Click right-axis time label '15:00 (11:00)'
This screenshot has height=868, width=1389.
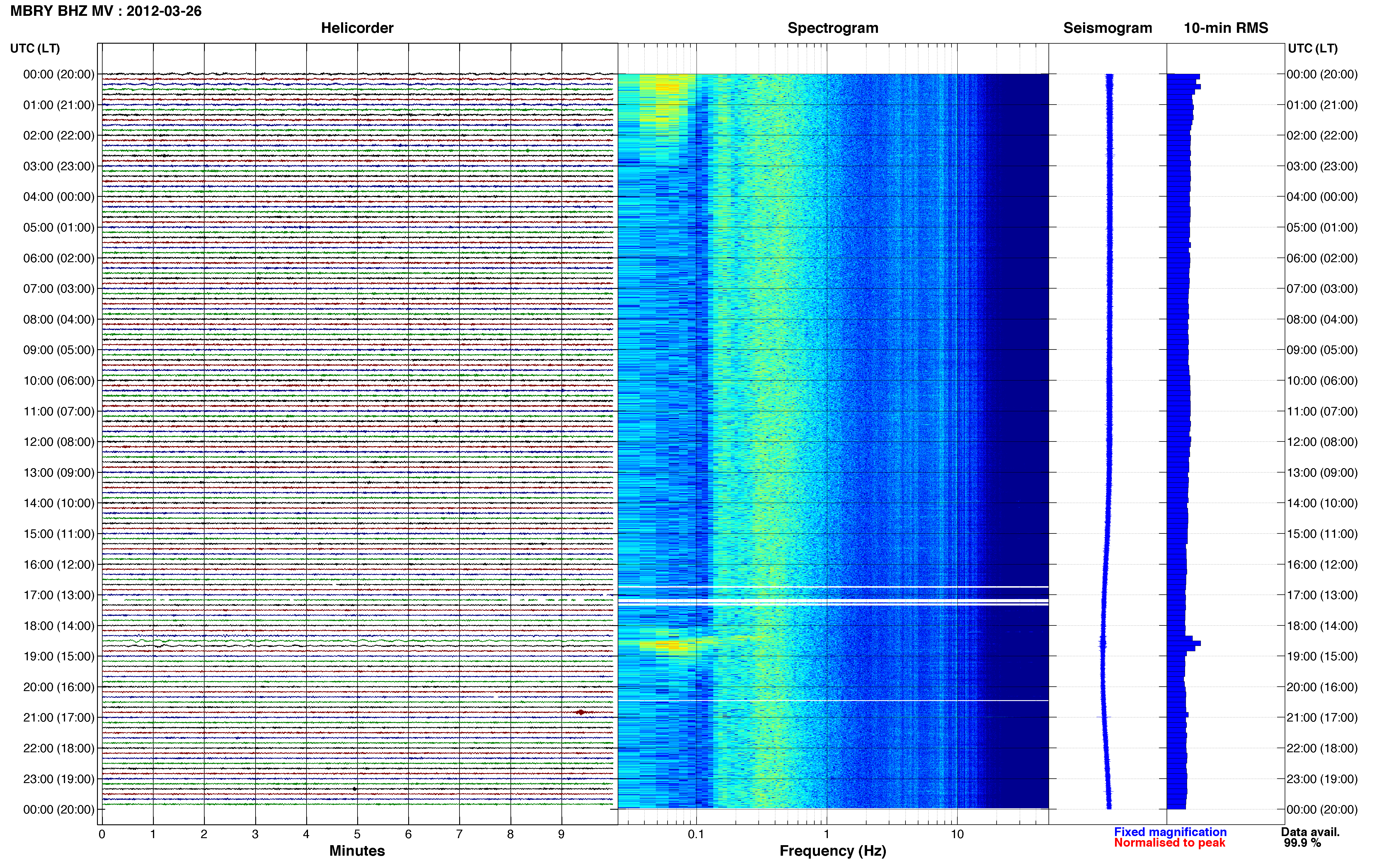[1322, 534]
